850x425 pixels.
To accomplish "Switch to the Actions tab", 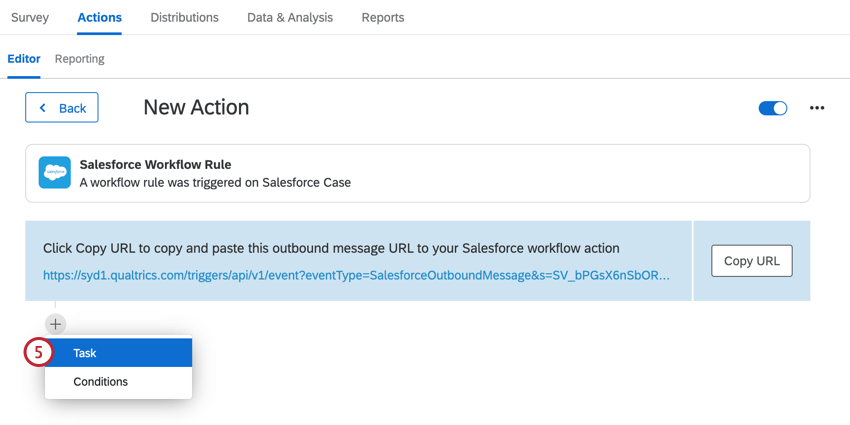I will tap(99, 17).
